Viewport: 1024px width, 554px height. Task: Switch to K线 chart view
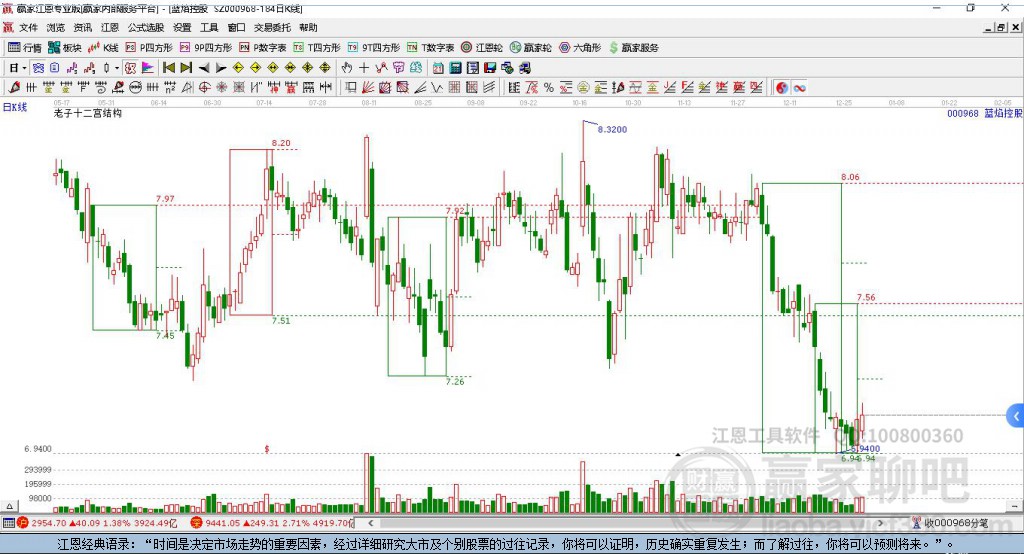point(103,48)
